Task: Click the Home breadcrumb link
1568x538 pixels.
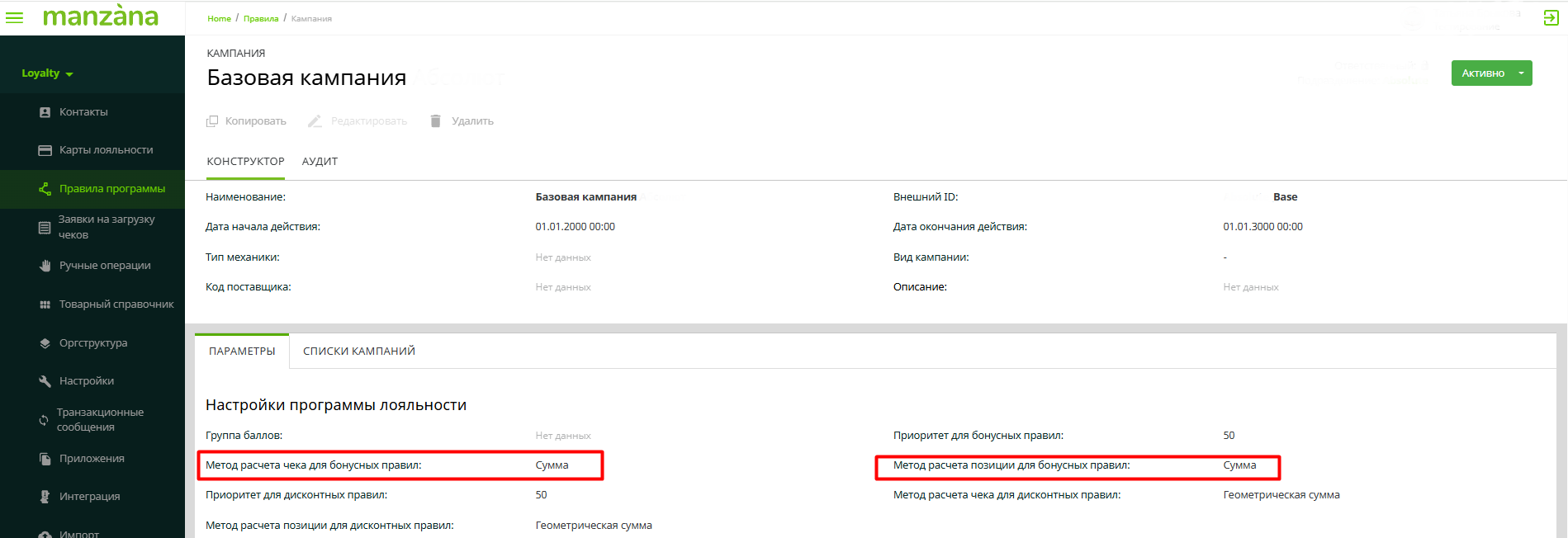Action: click(x=219, y=19)
